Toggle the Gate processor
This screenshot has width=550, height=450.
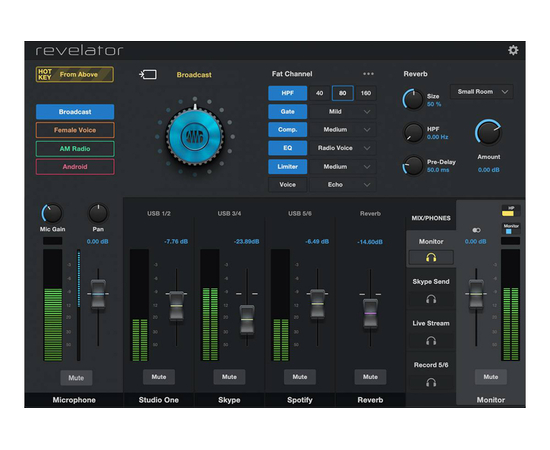point(288,112)
